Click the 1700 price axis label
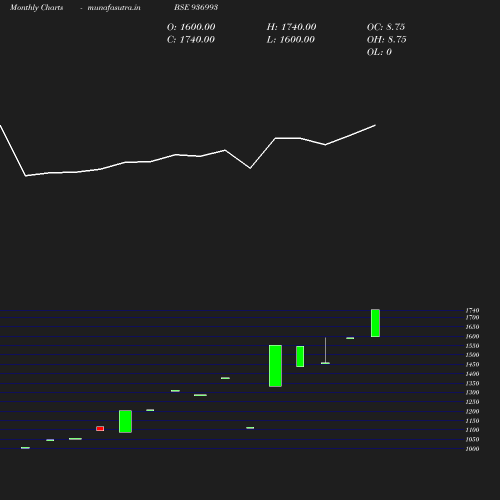The height and width of the screenshot is (500, 500). [472, 317]
